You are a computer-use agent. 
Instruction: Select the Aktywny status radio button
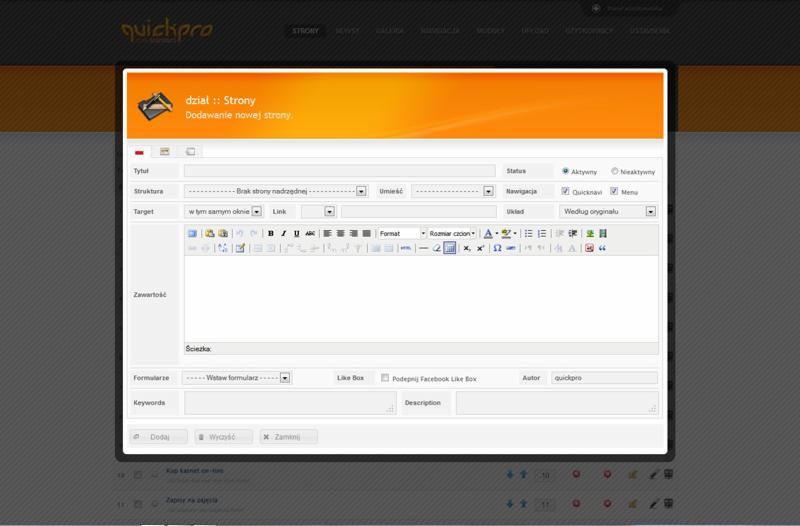click(x=566, y=171)
